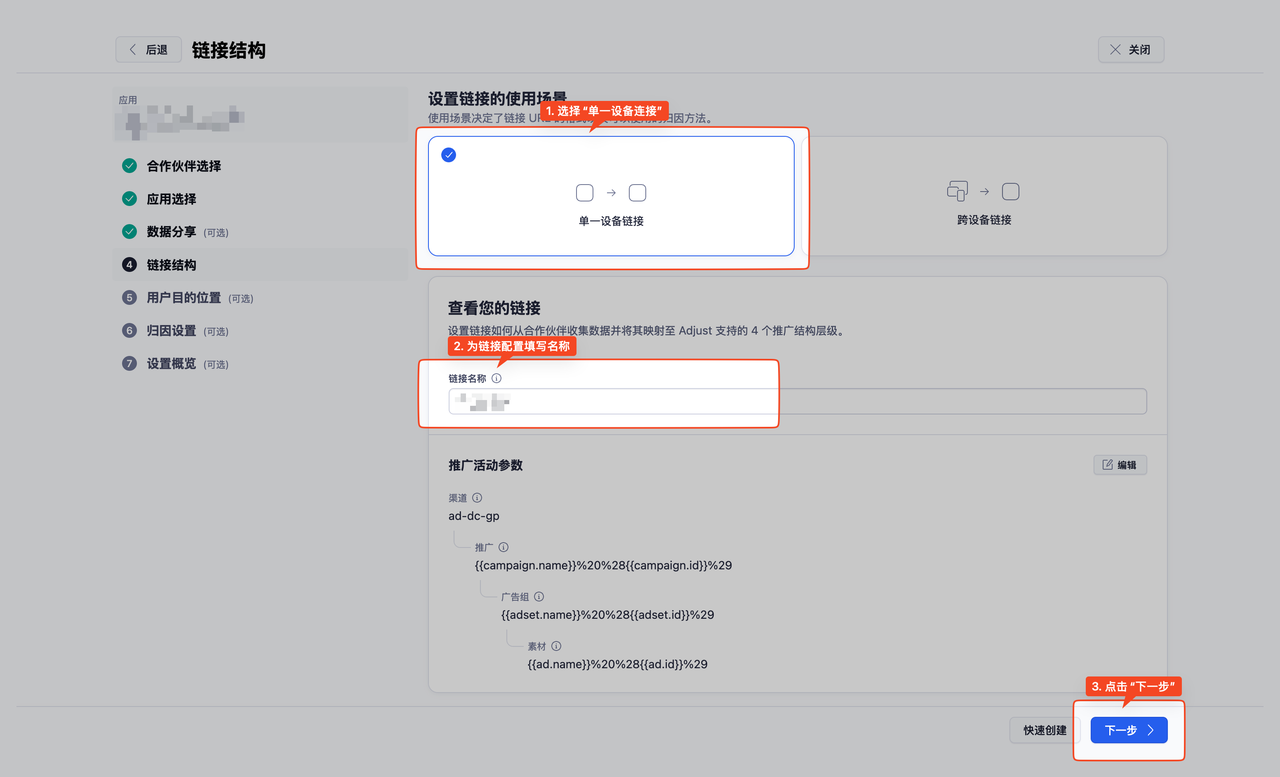
Task: Select the 跨设备链接 option card
Action: point(983,196)
